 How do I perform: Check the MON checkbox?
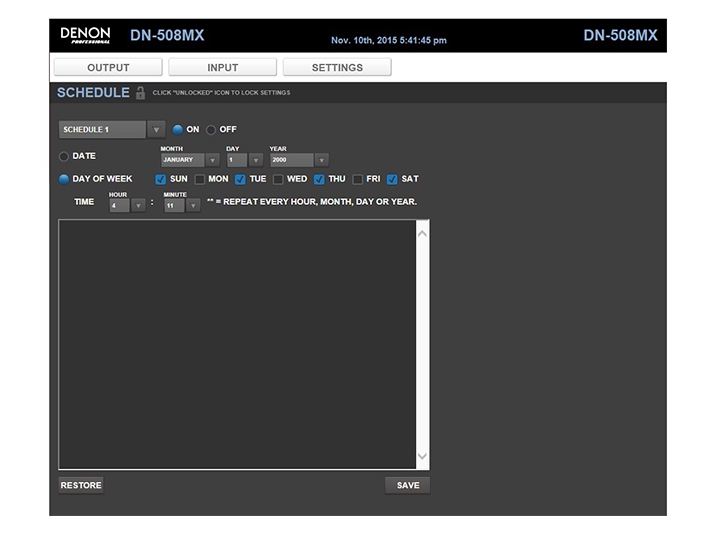pos(199,179)
